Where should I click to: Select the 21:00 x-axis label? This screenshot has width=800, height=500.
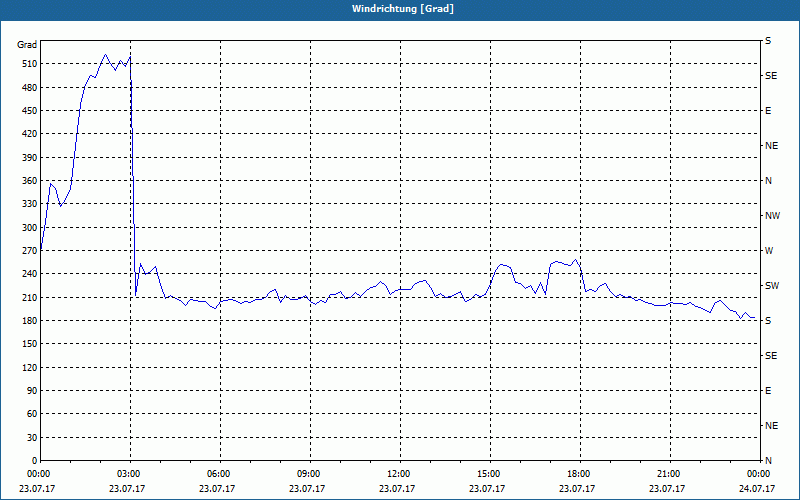(670, 474)
